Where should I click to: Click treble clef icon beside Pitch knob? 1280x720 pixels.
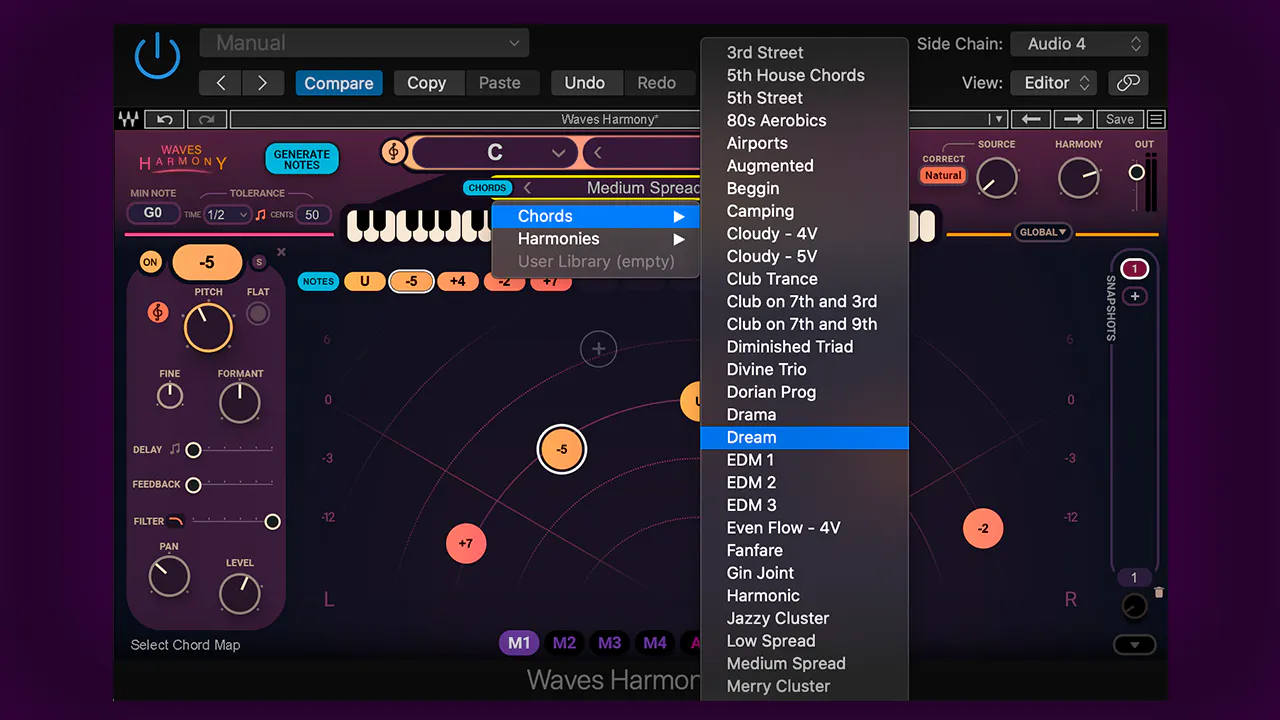click(x=158, y=312)
